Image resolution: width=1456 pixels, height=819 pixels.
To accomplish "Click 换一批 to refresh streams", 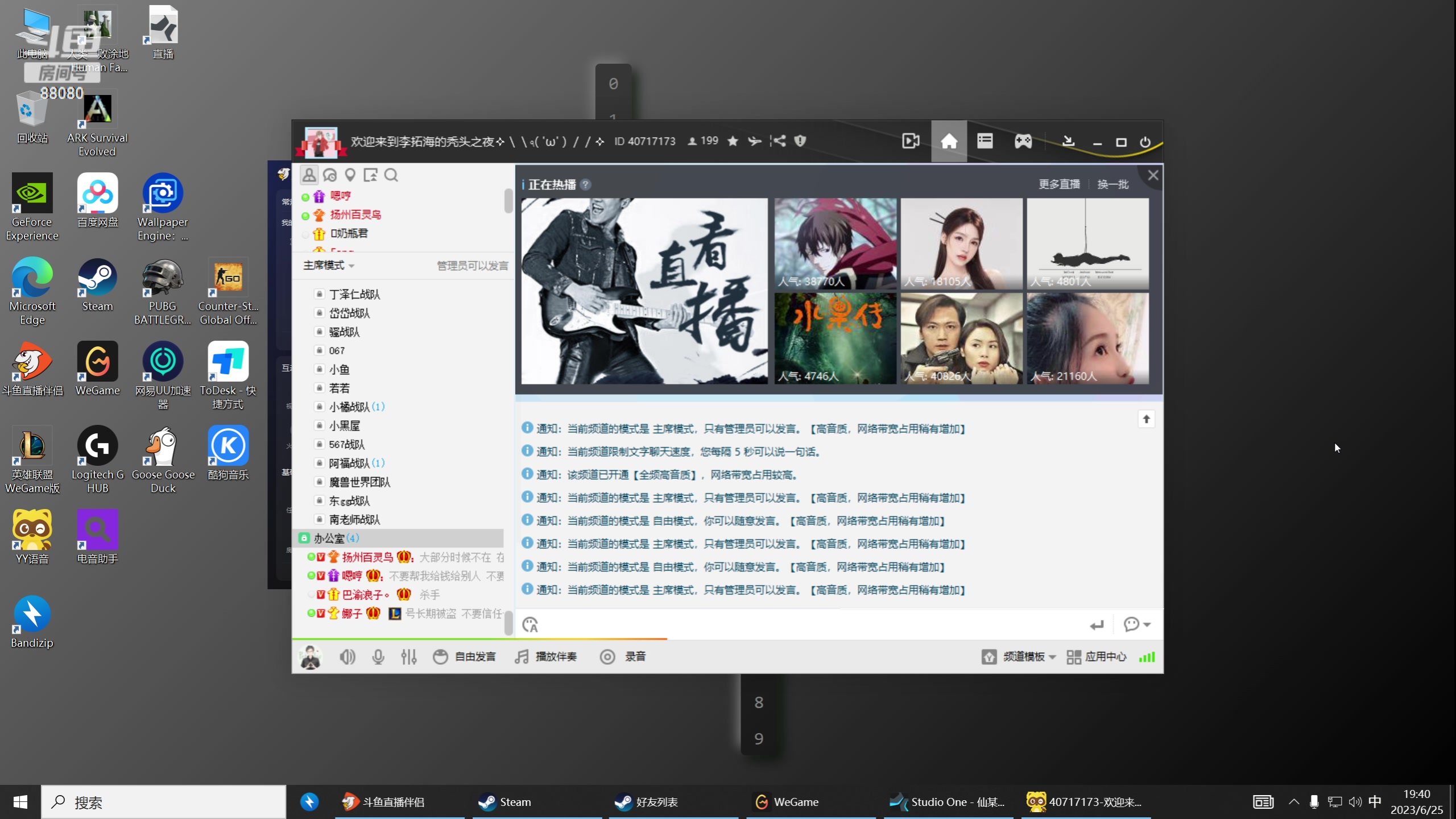I will tap(1112, 184).
